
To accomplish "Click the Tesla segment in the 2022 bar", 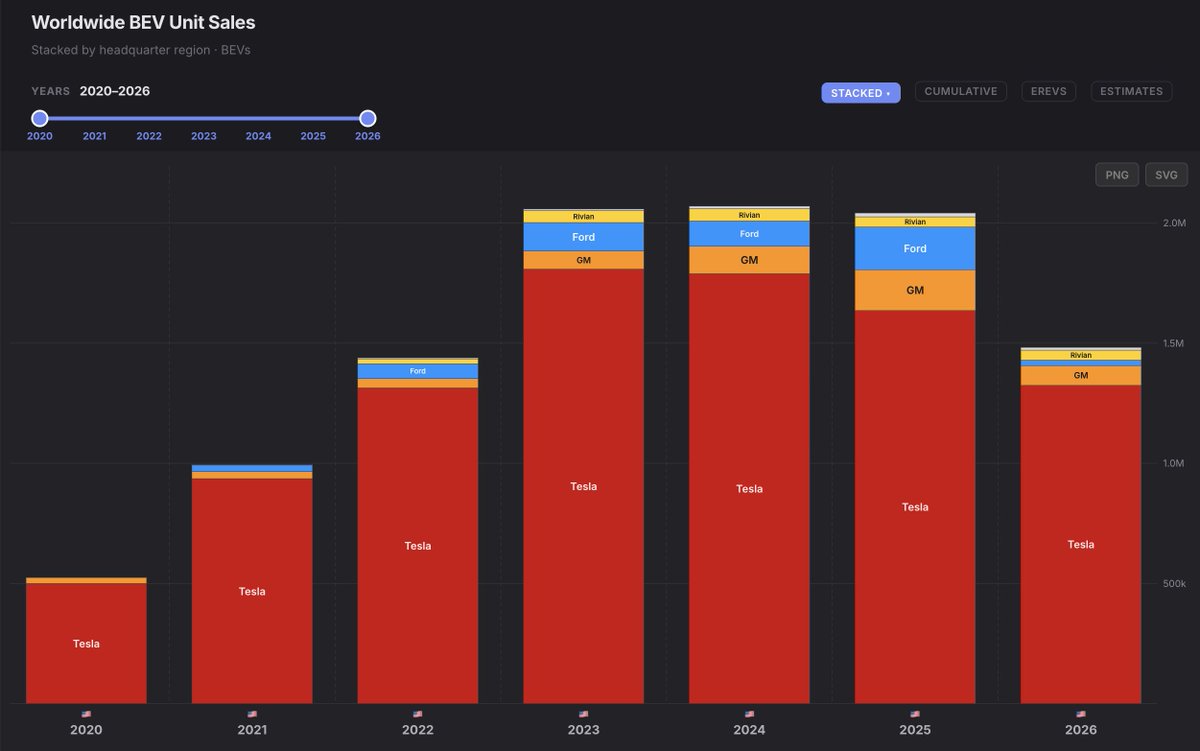I will click(x=418, y=545).
